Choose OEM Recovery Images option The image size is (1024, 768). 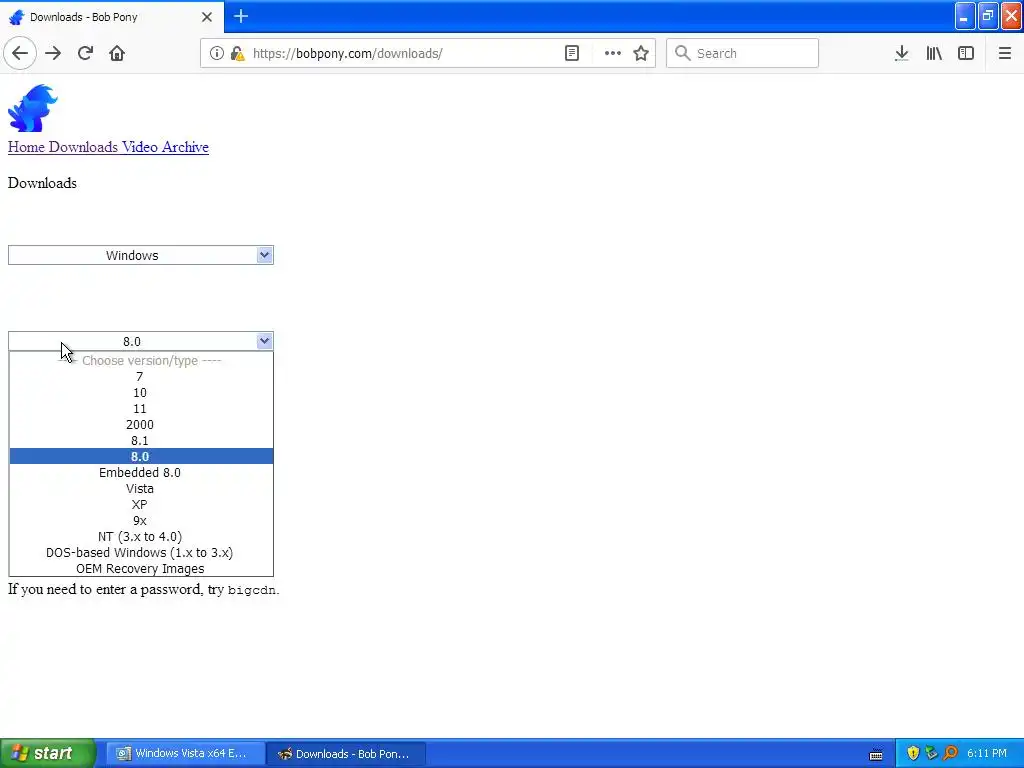(x=140, y=569)
